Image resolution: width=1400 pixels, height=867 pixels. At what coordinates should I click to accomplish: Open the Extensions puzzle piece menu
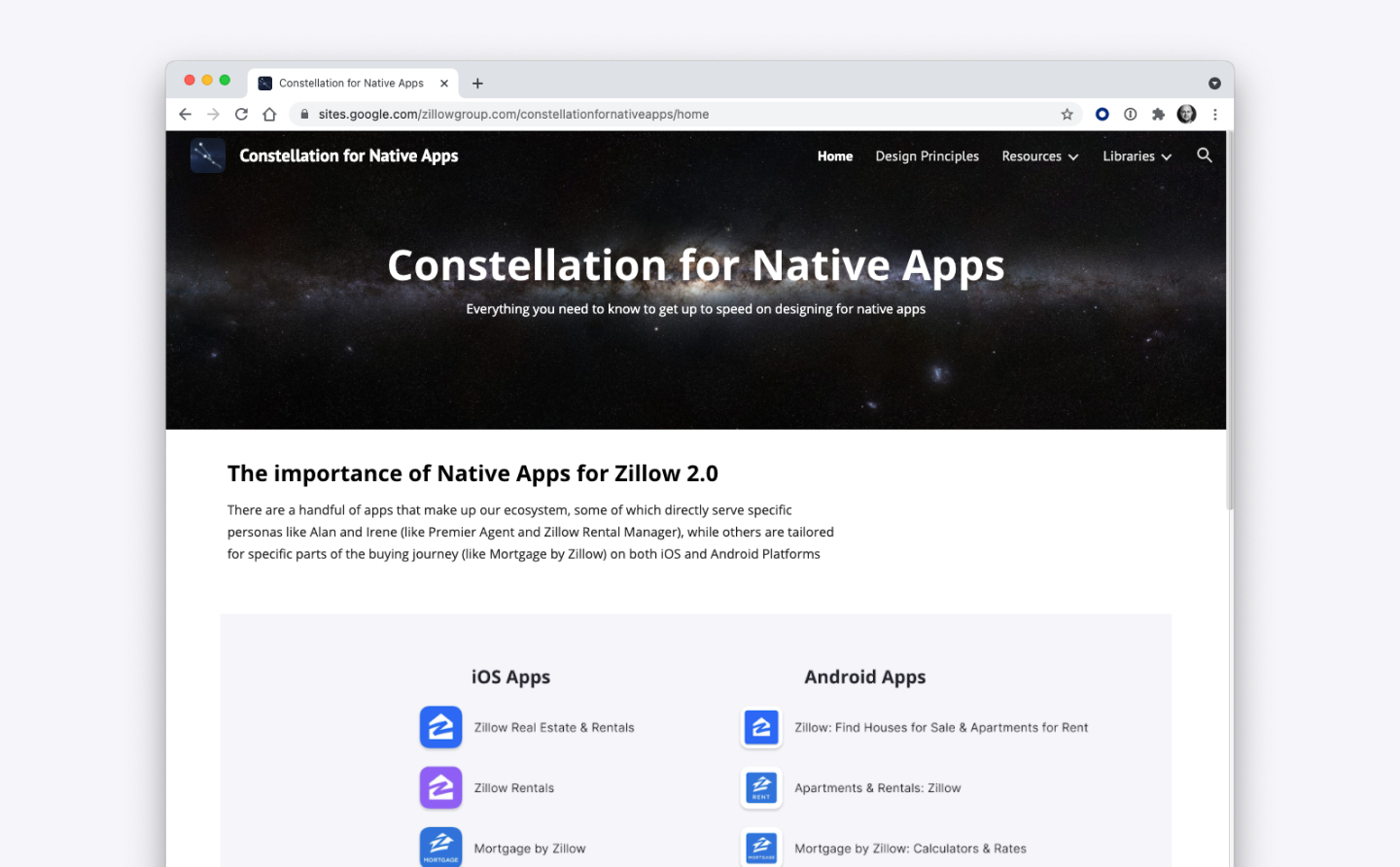coord(1158,115)
